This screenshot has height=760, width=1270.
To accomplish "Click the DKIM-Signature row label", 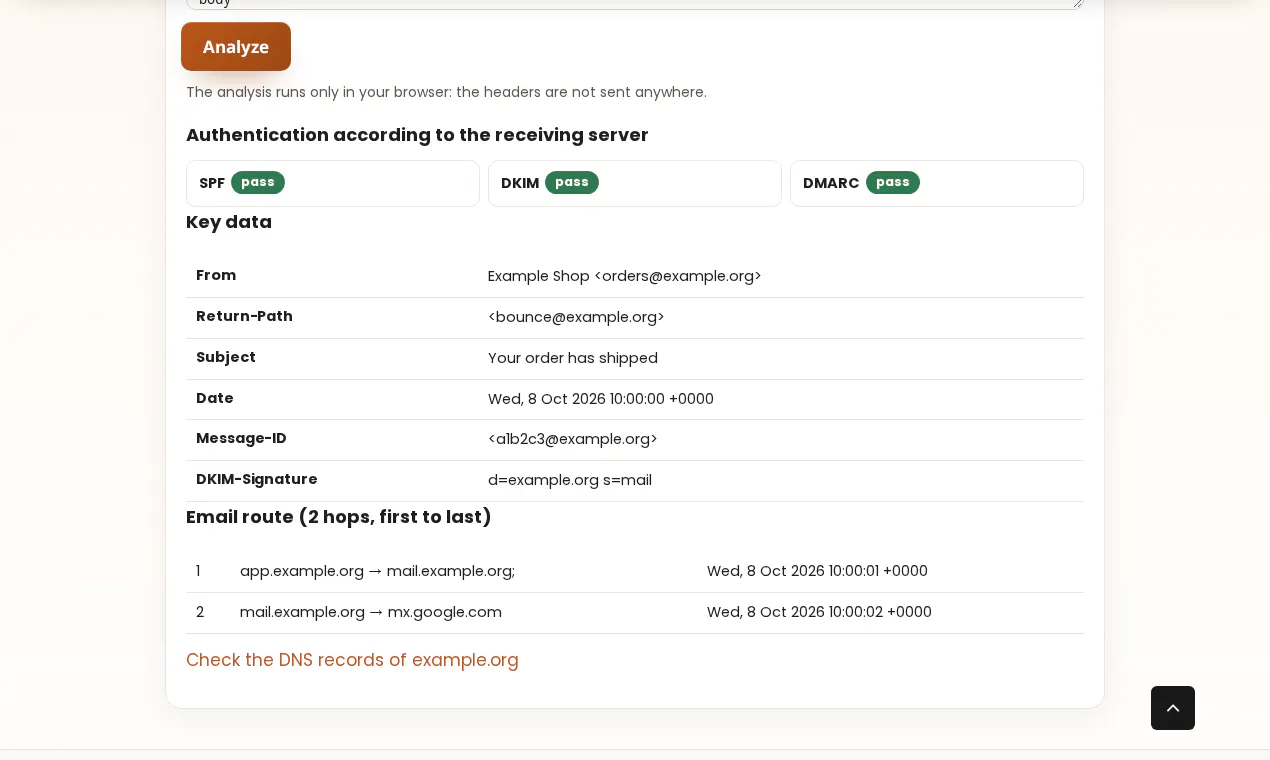I will pos(257,479).
